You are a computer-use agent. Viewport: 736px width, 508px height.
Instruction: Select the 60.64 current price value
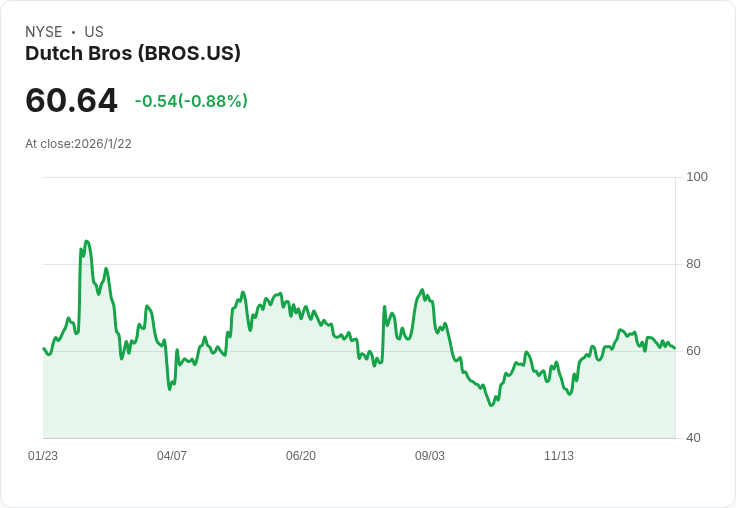(x=71, y=100)
